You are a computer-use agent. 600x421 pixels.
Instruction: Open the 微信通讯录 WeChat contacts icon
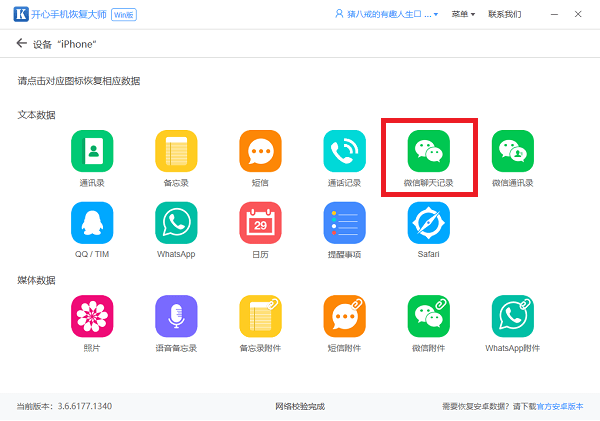(513, 151)
